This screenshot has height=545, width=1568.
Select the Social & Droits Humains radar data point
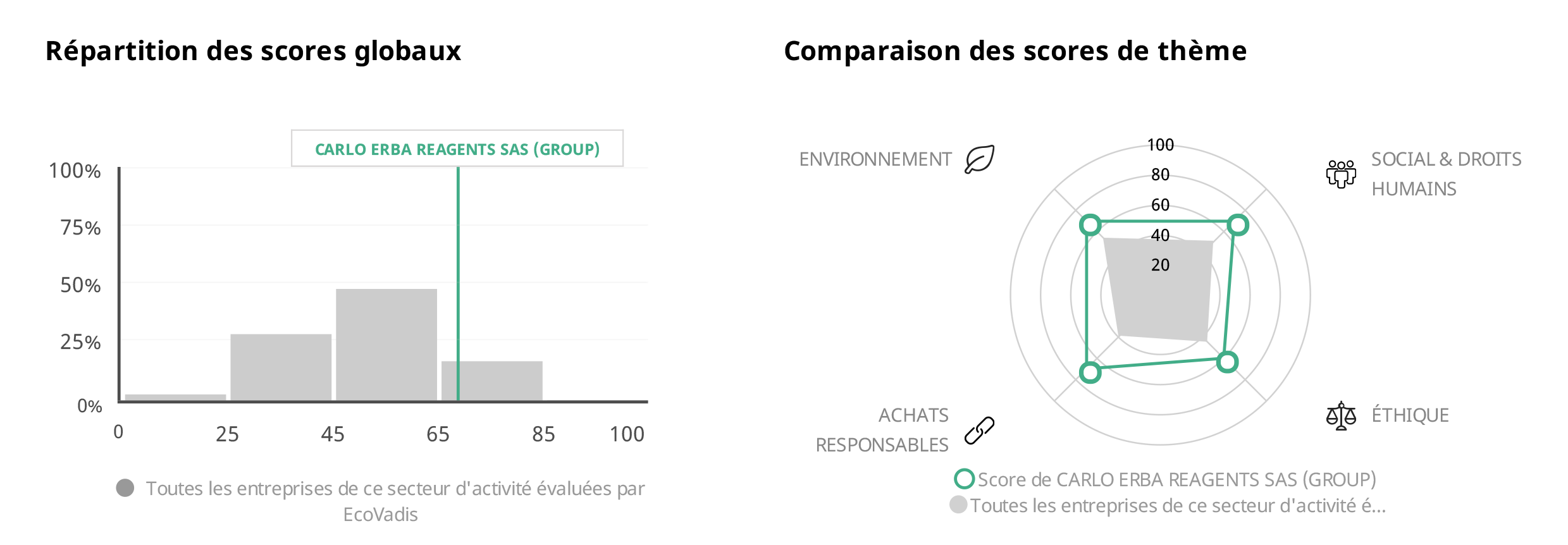coord(1237,225)
